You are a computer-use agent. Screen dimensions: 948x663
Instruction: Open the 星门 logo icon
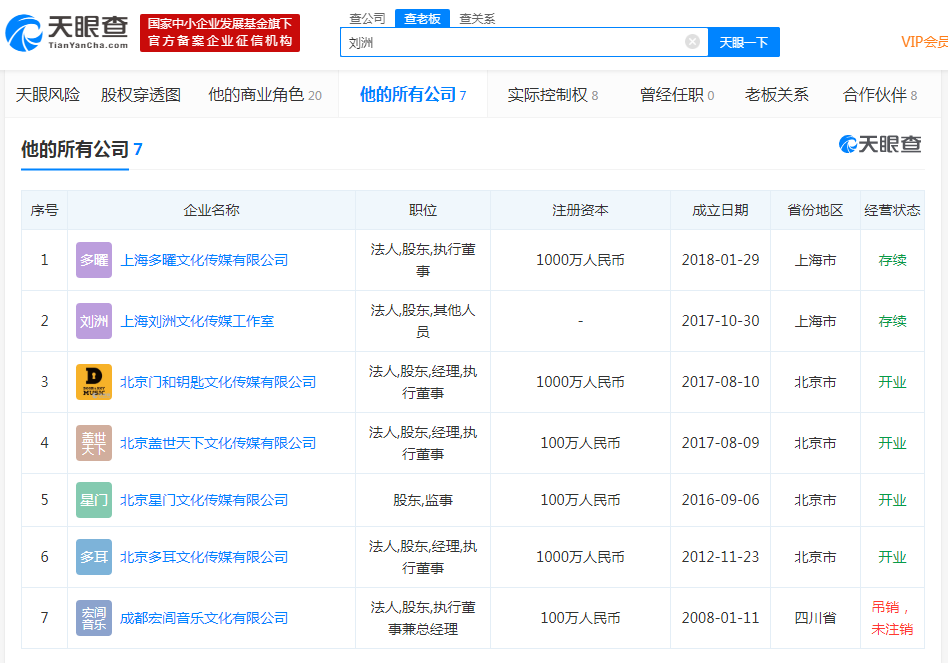[x=94, y=500]
